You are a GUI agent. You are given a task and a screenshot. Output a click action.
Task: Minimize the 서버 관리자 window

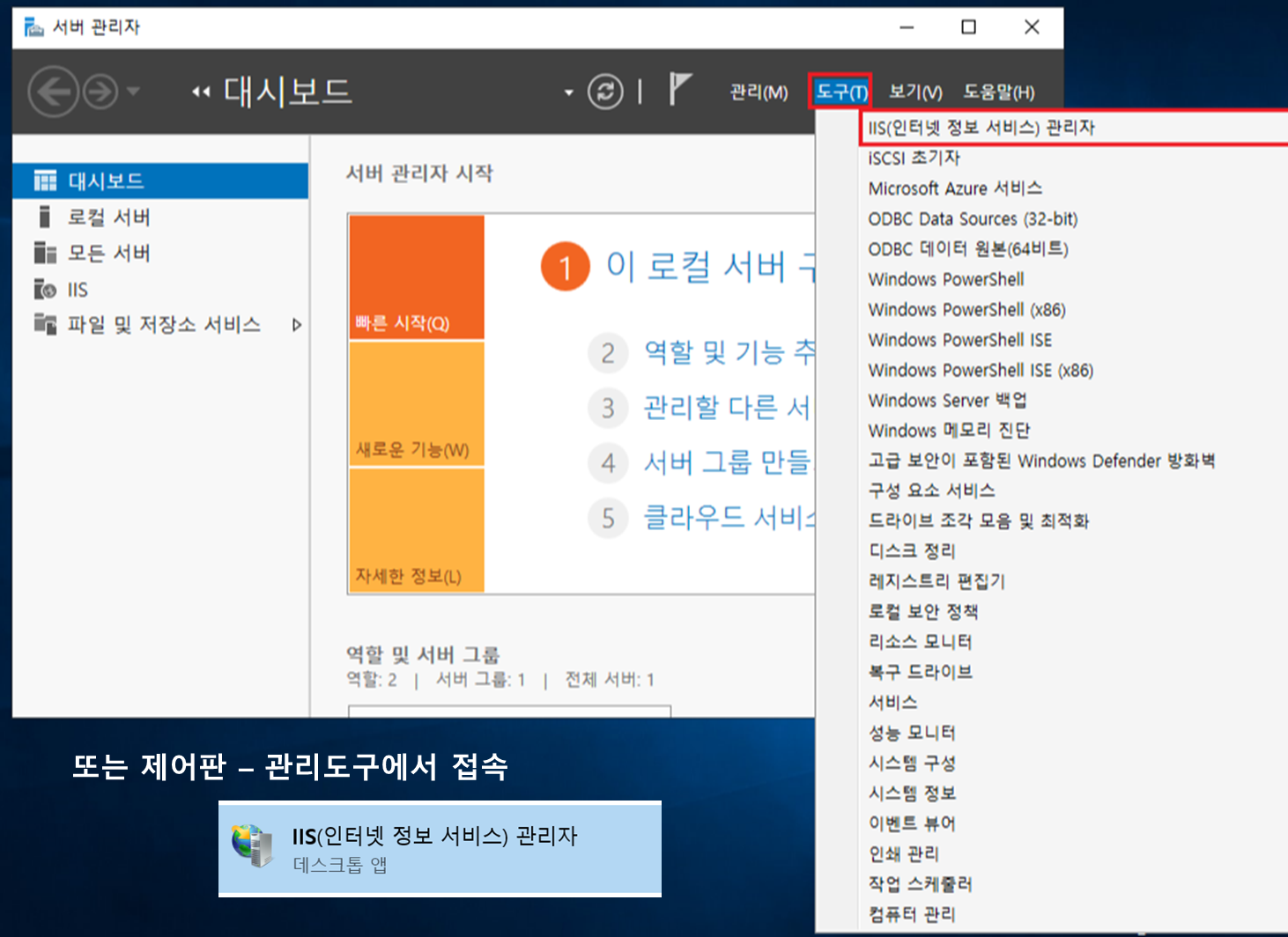[x=907, y=27]
